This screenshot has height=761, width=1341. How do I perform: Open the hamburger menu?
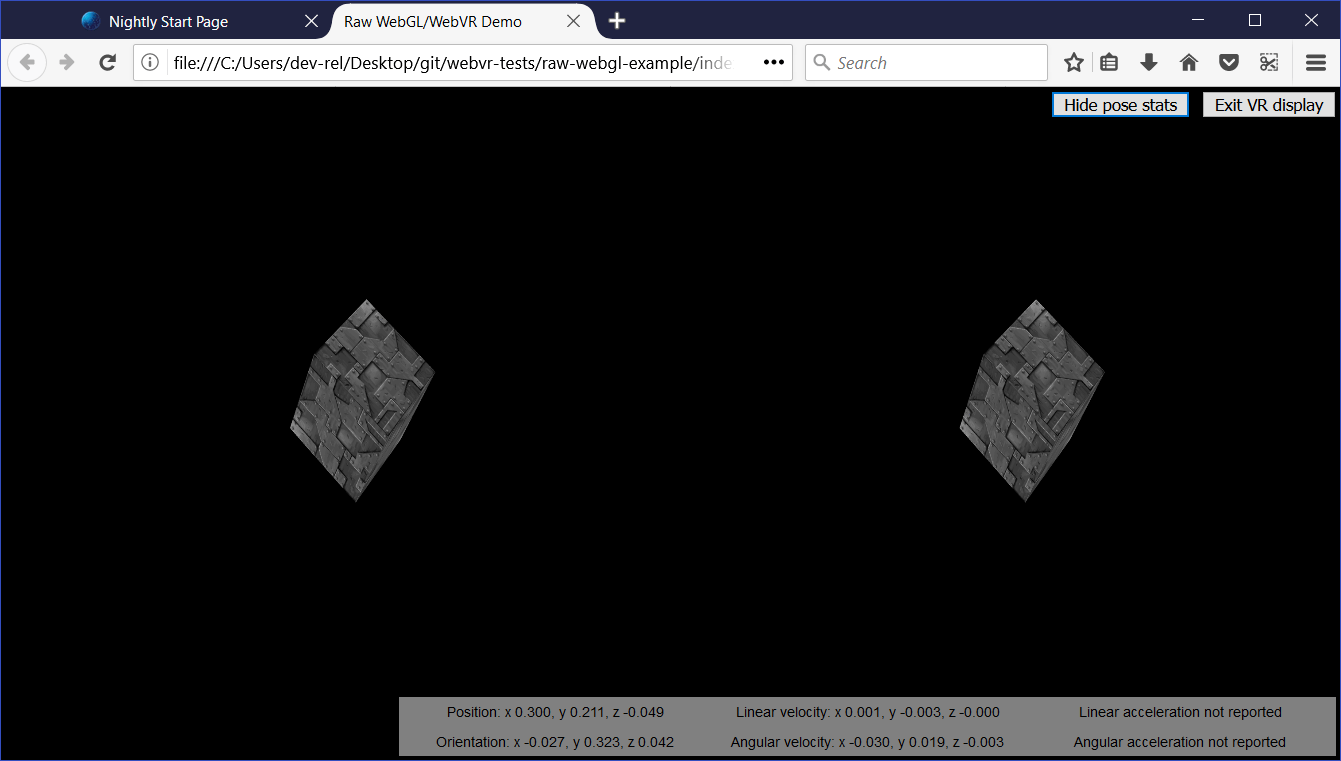coord(1316,62)
